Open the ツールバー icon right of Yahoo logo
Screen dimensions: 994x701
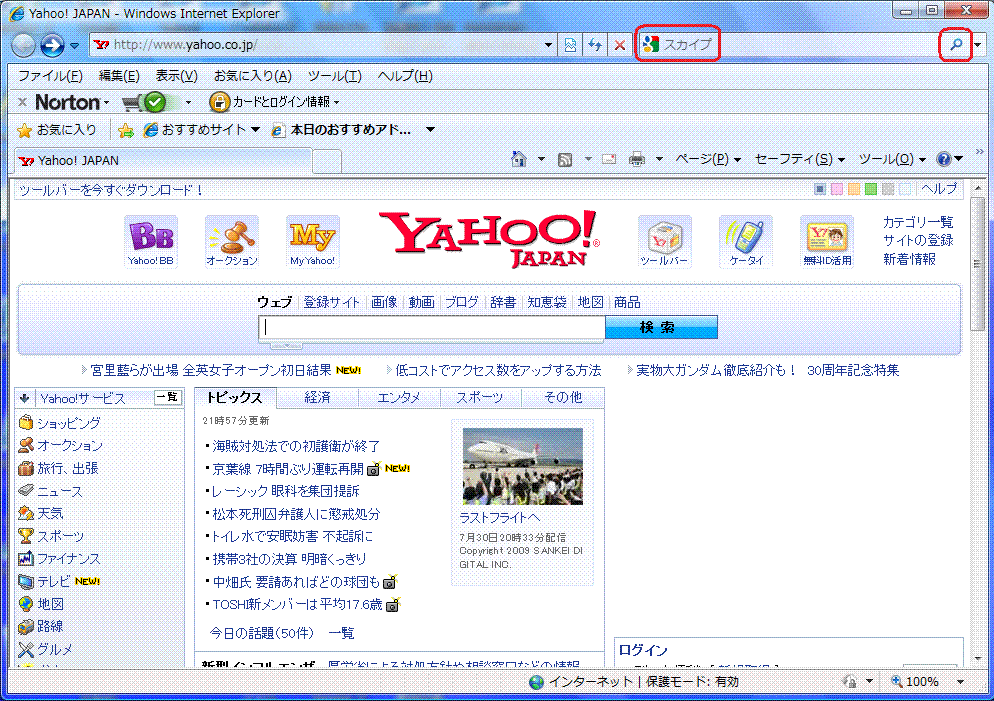click(x=664, y=241)
